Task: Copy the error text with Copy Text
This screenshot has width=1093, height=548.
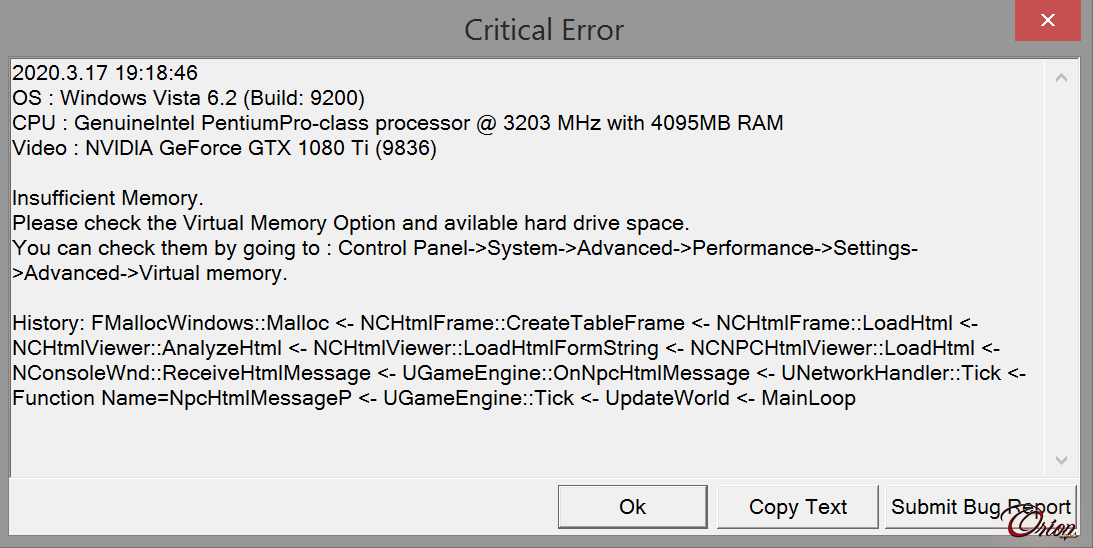Action: click(x=797, y=507)
